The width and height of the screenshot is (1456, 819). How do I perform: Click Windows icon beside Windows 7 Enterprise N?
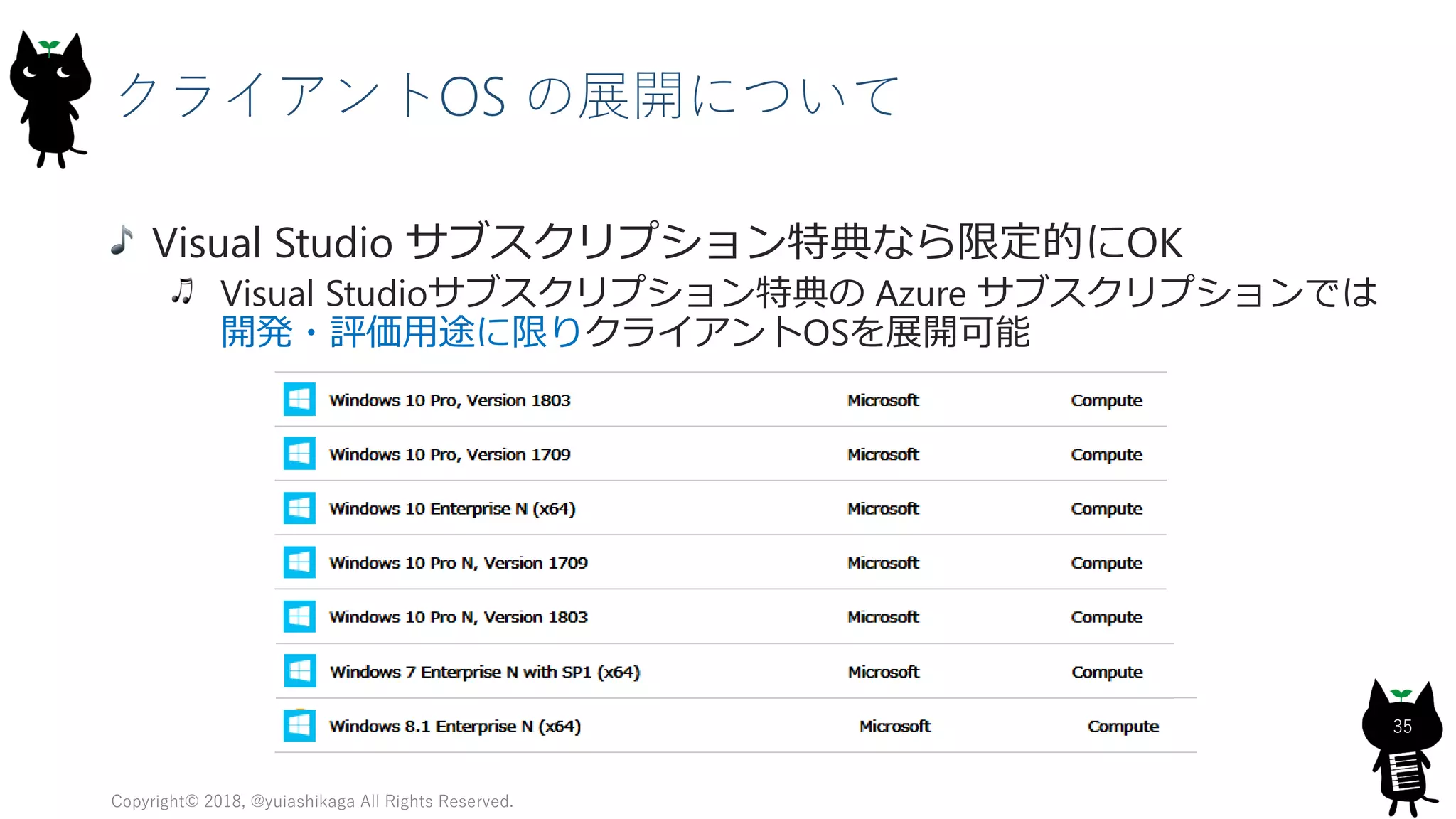point(300,671)
